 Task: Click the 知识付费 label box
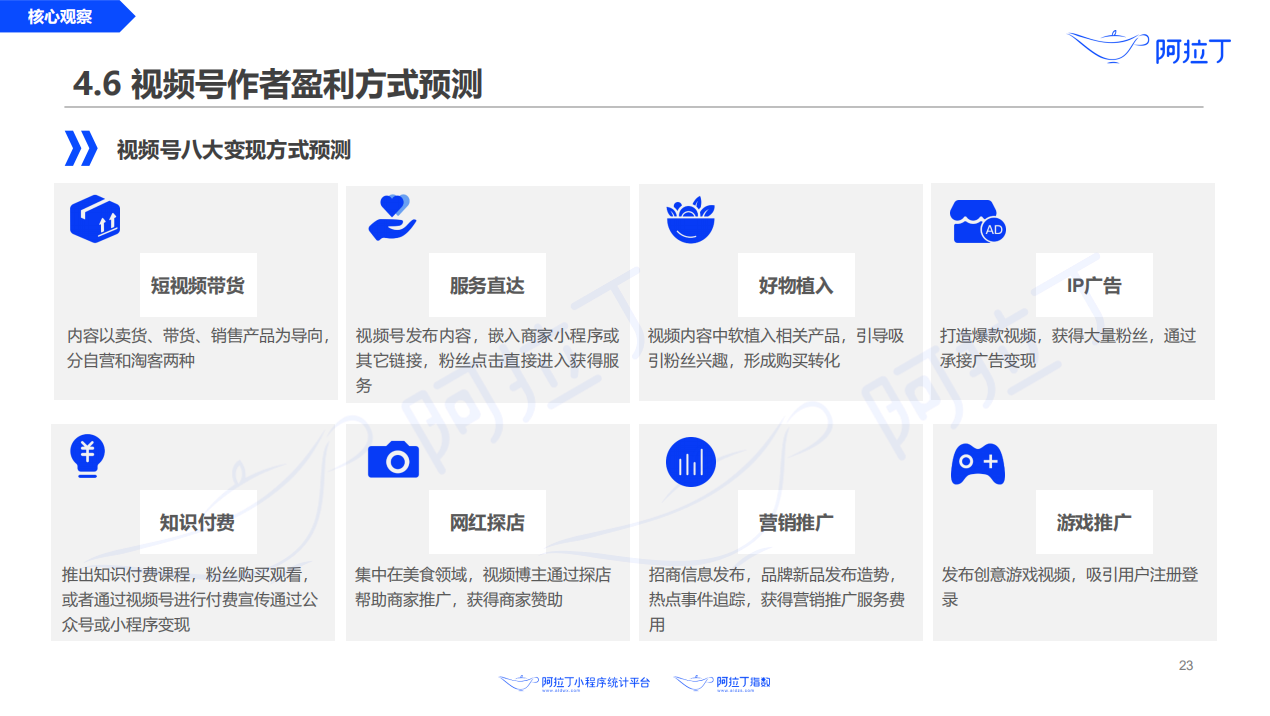click(x=197, y=522)
